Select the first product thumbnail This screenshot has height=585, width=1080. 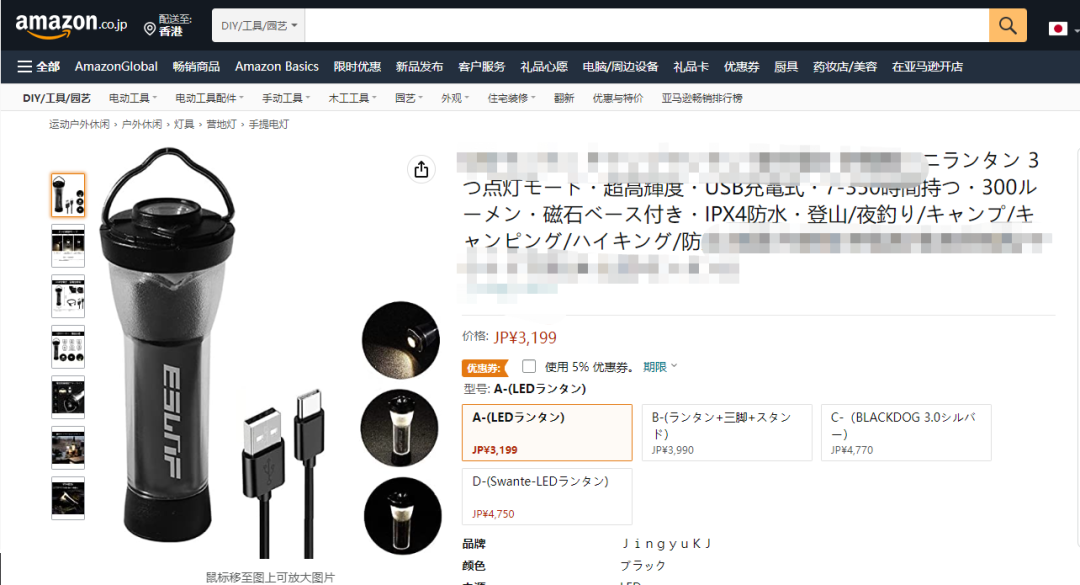click(68, 196)
